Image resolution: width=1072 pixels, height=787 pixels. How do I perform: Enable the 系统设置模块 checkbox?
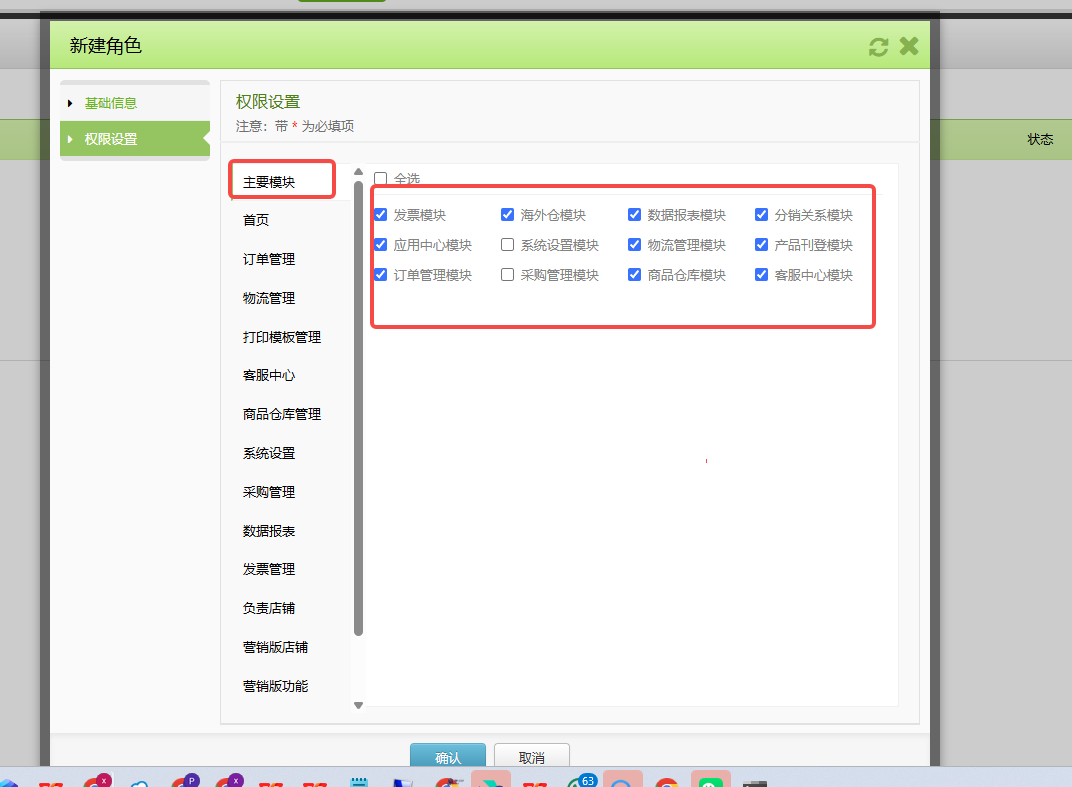click(x=508, y=244)
